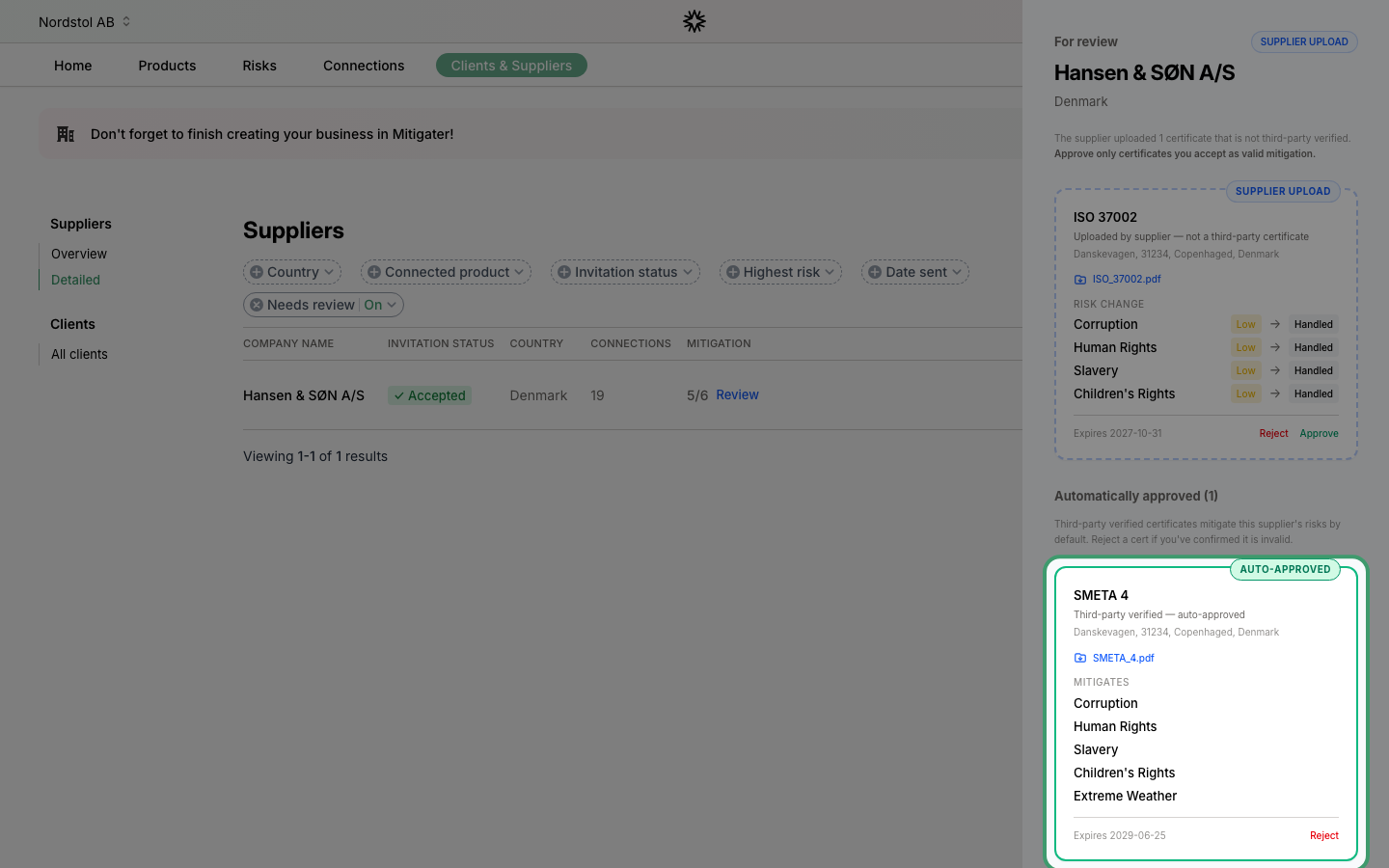This screenshot has height=868, width=1389.
Task: Click the file icon beside SMETA_4.pdf
Action: pos(1080,658)
